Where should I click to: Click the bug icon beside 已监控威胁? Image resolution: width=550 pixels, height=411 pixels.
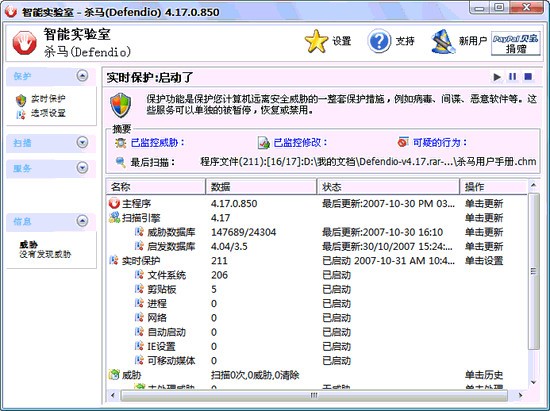[x=120, y=143]
